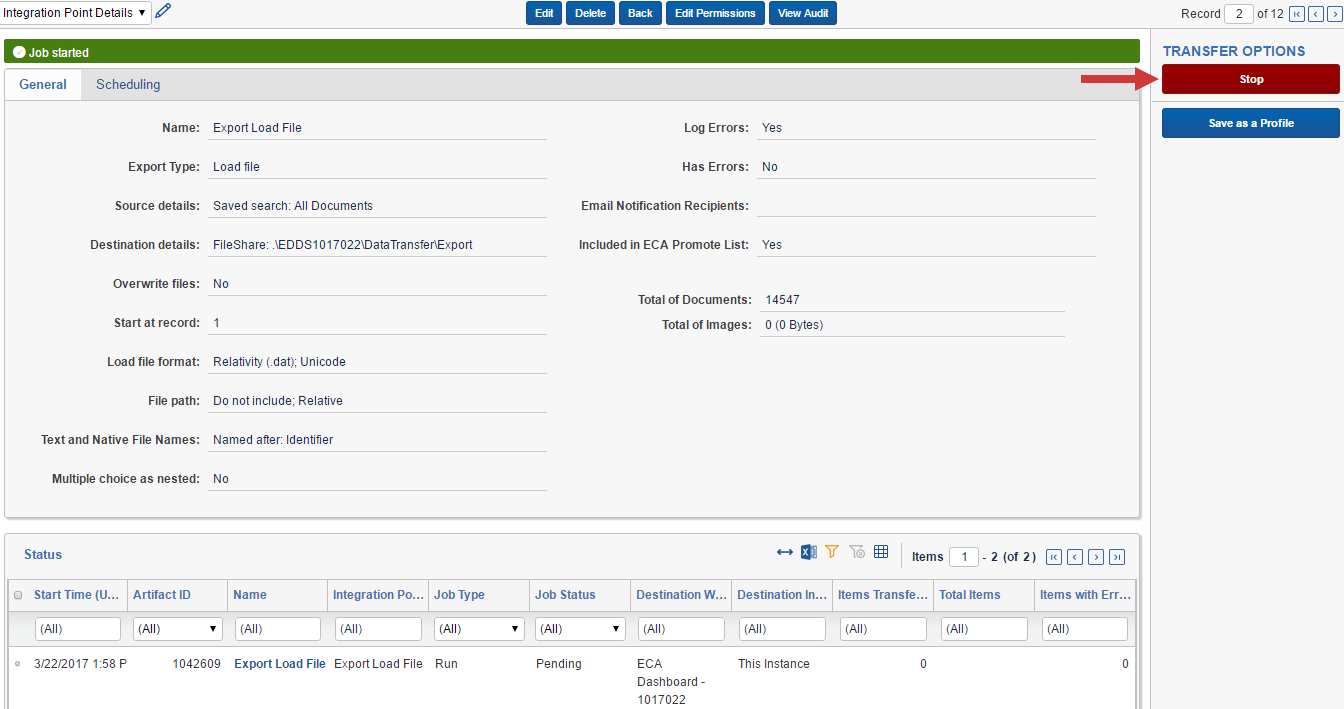Click the Pending job status cell
The height and width of the screenshot is (709, 1344).
coord(558,664)
